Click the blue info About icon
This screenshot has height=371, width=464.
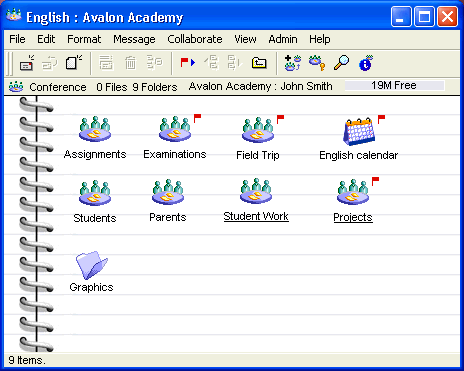[366, 63]
